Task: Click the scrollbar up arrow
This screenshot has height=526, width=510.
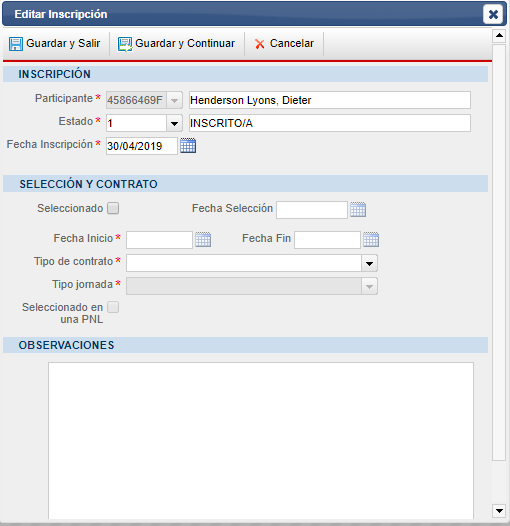Action: [499, 36]
